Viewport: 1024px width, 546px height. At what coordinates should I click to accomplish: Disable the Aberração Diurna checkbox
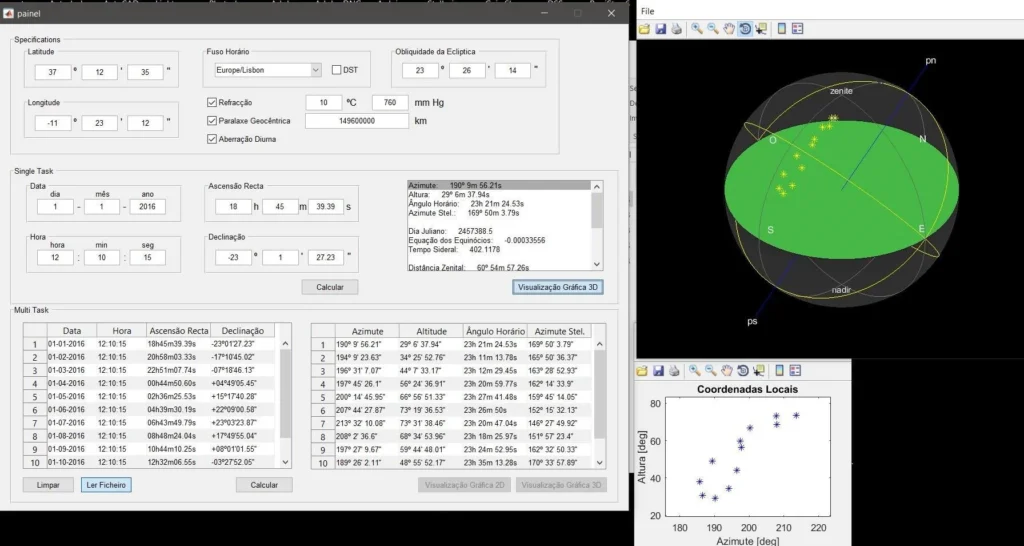click(x=212, y=139)
